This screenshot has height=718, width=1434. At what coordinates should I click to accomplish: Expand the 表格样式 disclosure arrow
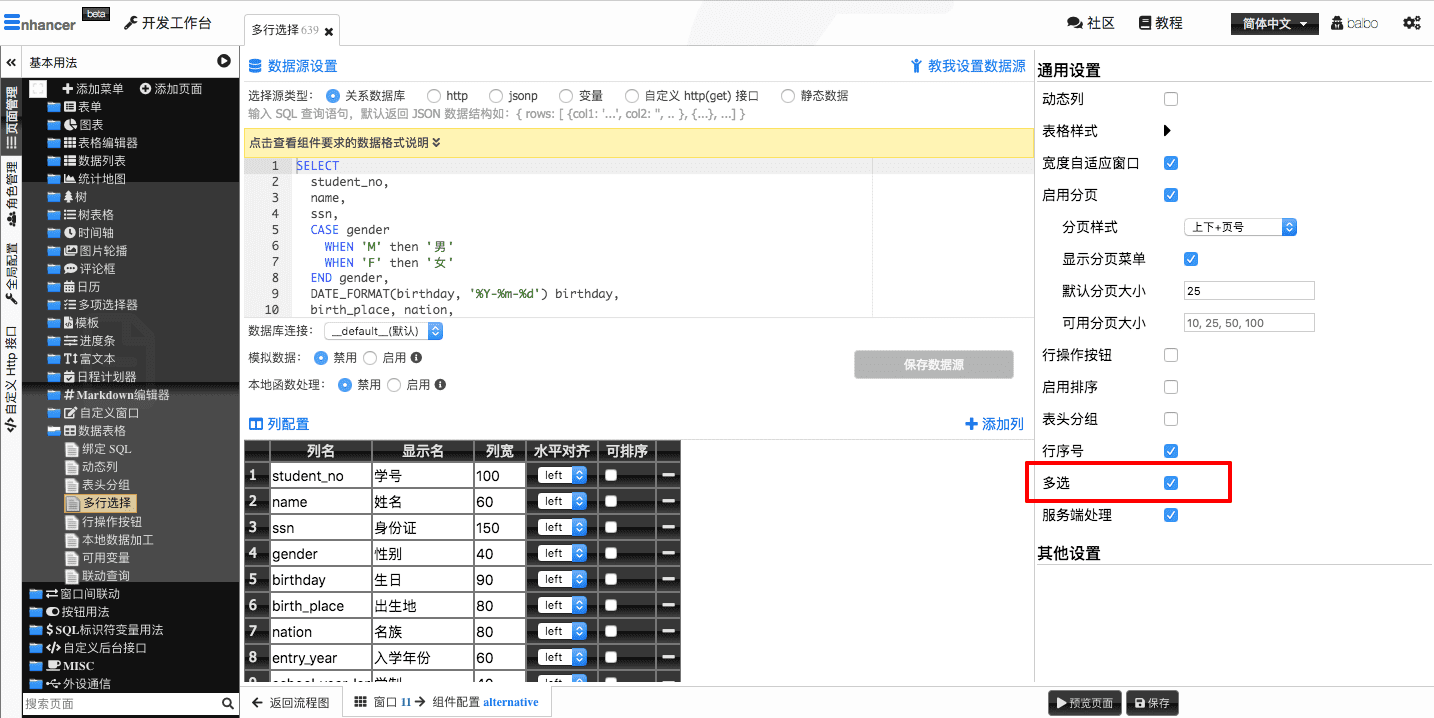(x=1167, y=131)
